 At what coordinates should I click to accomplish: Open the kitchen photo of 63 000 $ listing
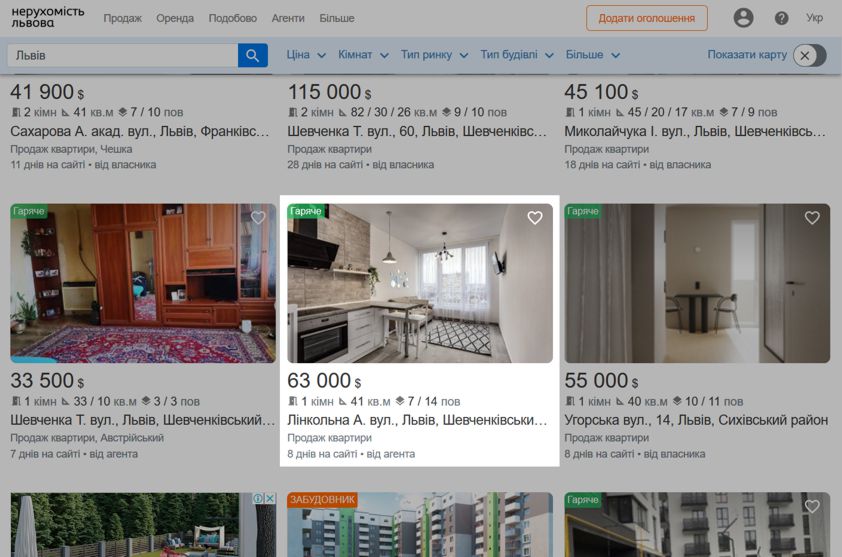coord(420,283)
